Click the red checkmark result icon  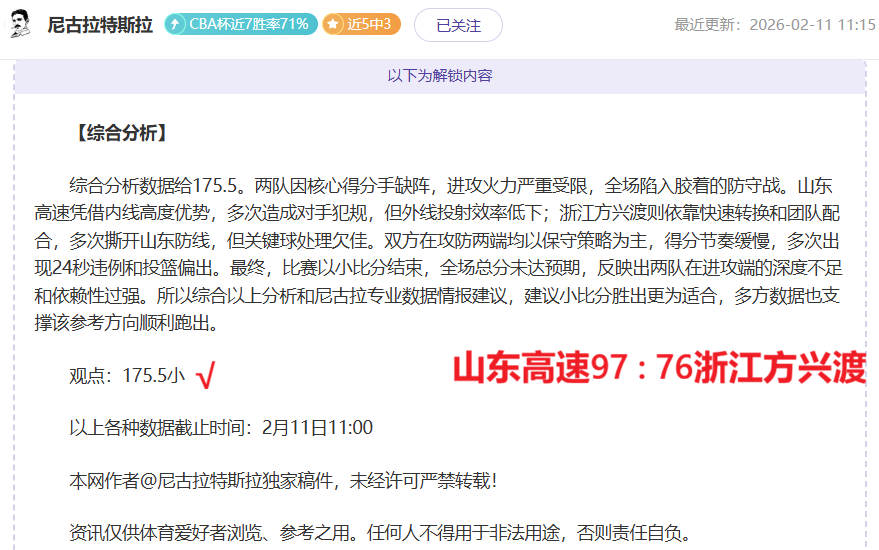pyautogui.click(x=206, y=376)
